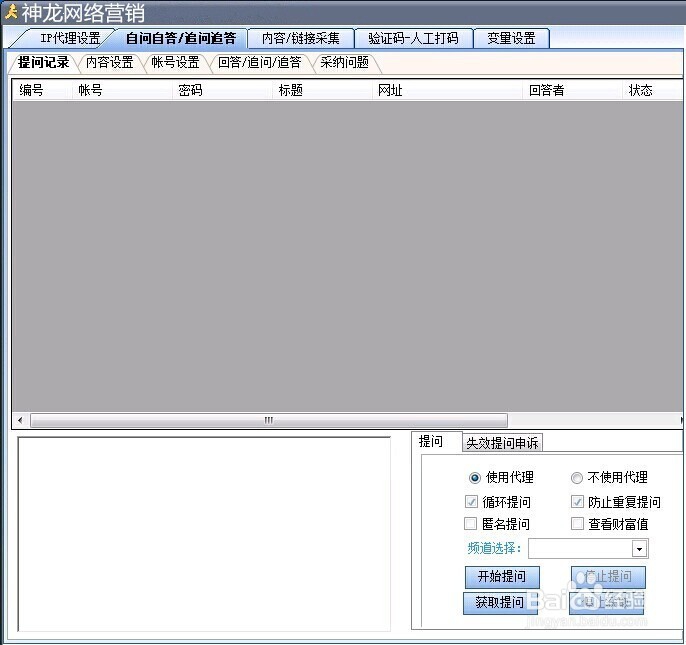Select the 不使用代理 radio button

point(577,477)
